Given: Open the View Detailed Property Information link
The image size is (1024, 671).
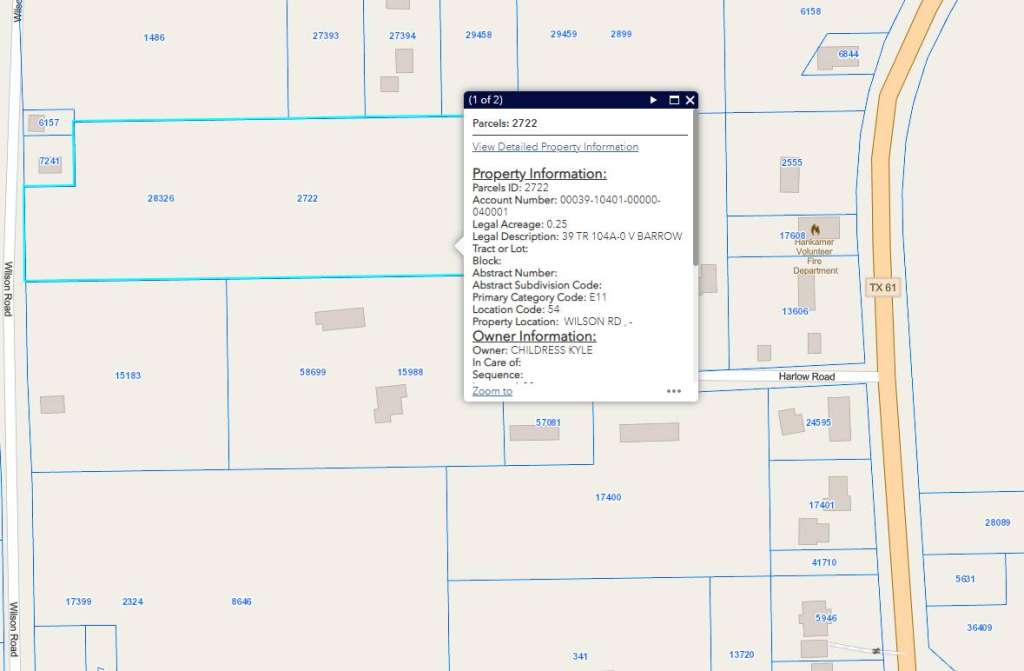Looking at the screenshot, I should pos(555,146).
